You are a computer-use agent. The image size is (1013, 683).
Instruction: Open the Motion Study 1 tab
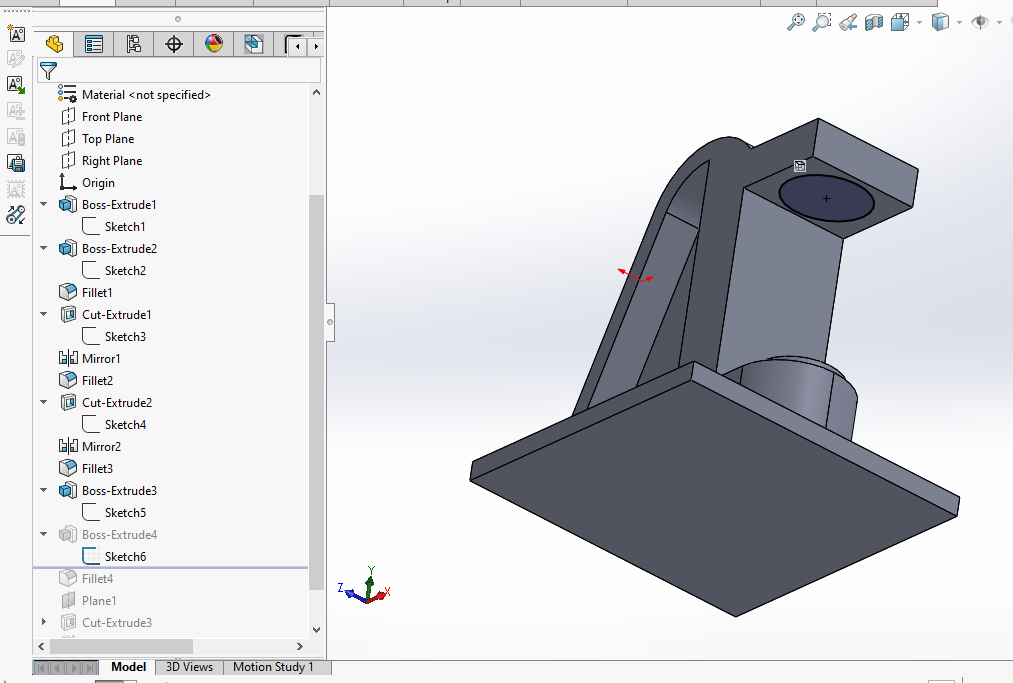coord(273,667)
